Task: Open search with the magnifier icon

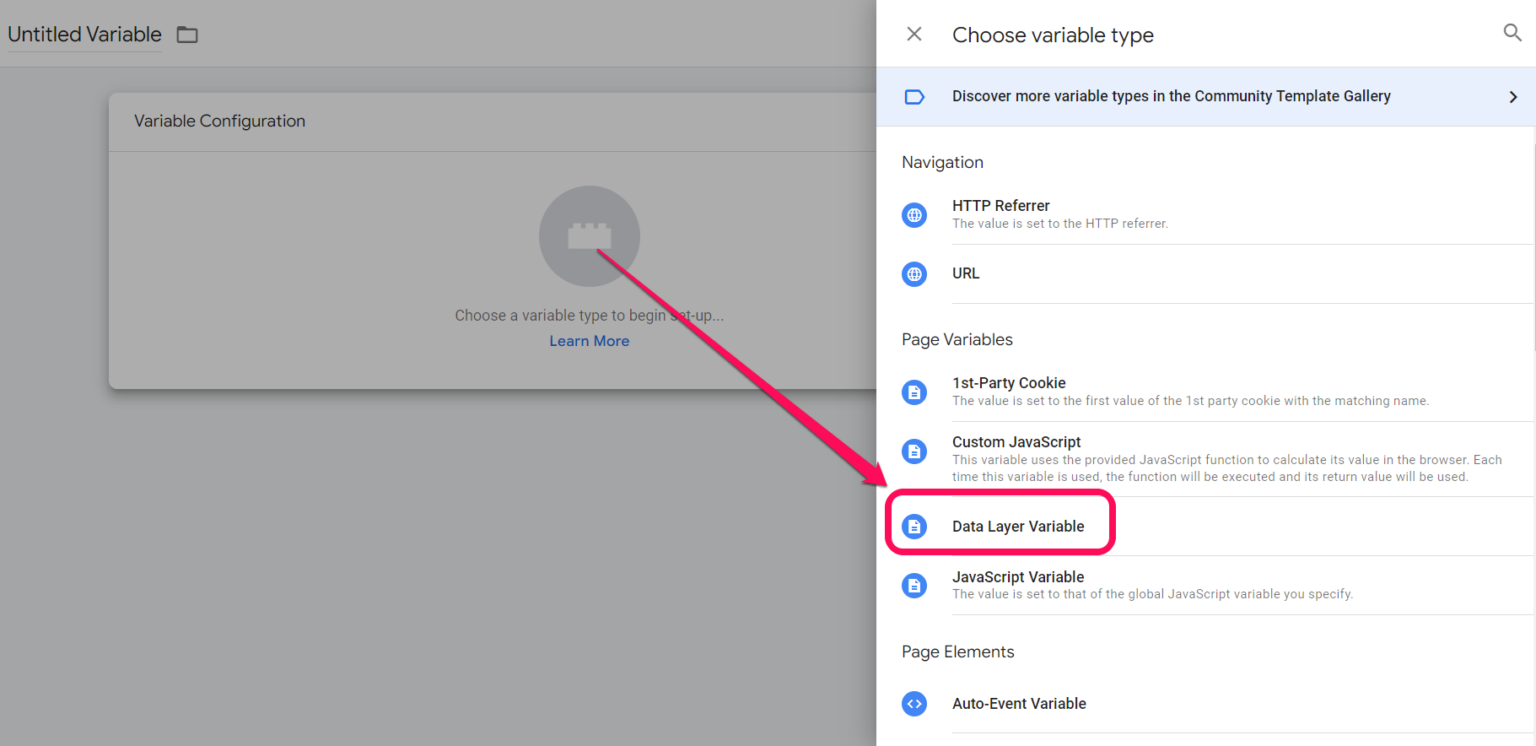Action: coord(1512,32)
